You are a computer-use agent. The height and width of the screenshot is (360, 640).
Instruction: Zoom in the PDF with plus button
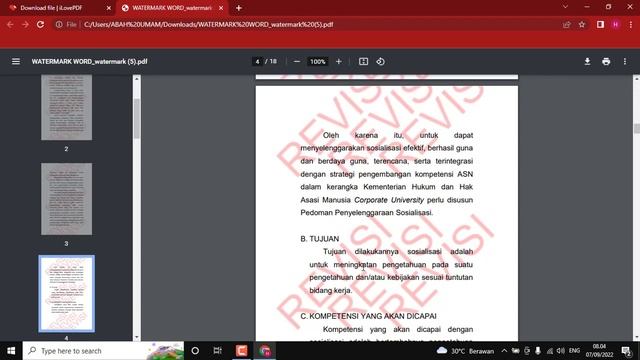pyautogui.click(x=339, y=62)
